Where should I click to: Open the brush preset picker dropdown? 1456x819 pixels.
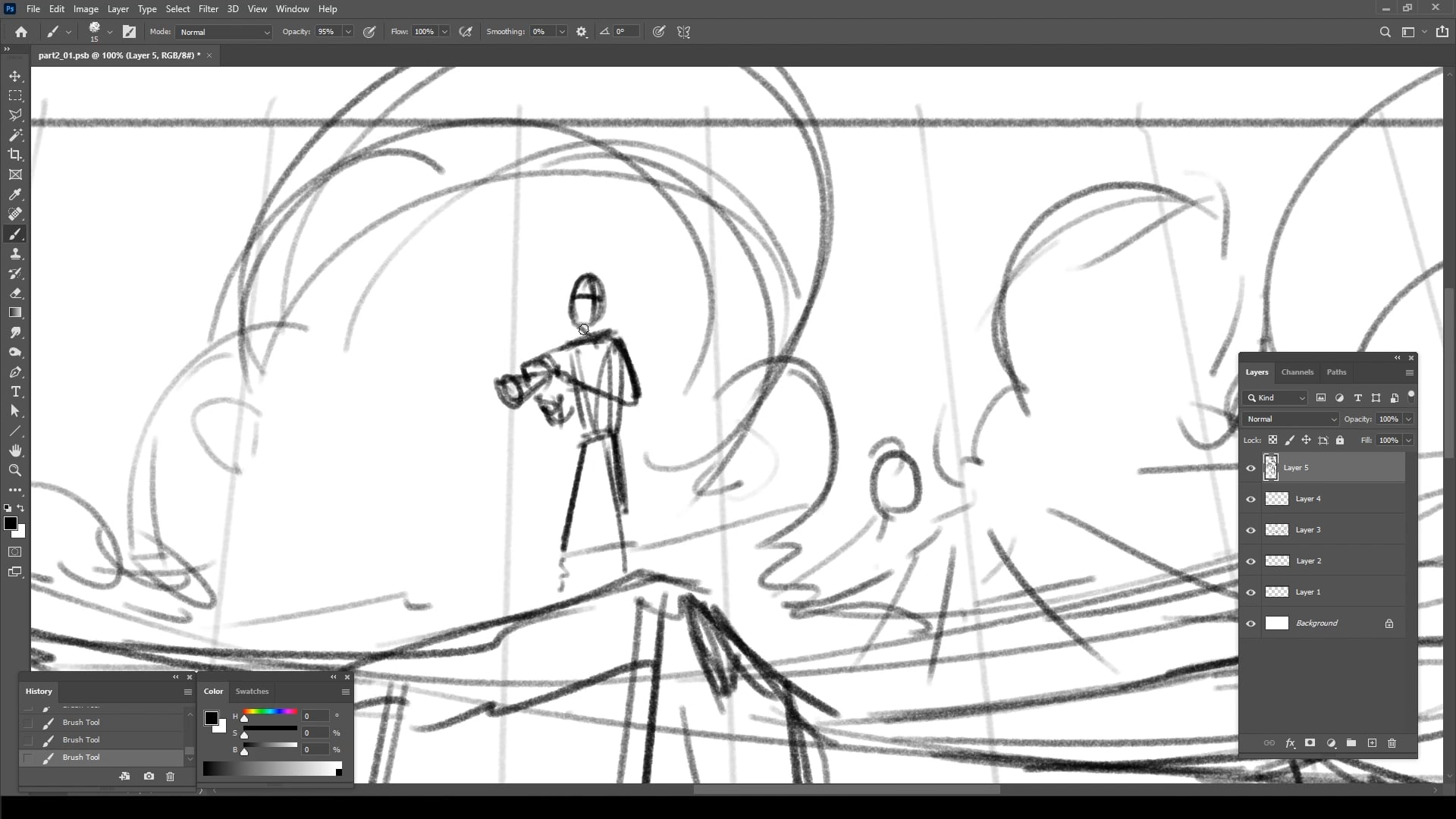click(110, 32)
